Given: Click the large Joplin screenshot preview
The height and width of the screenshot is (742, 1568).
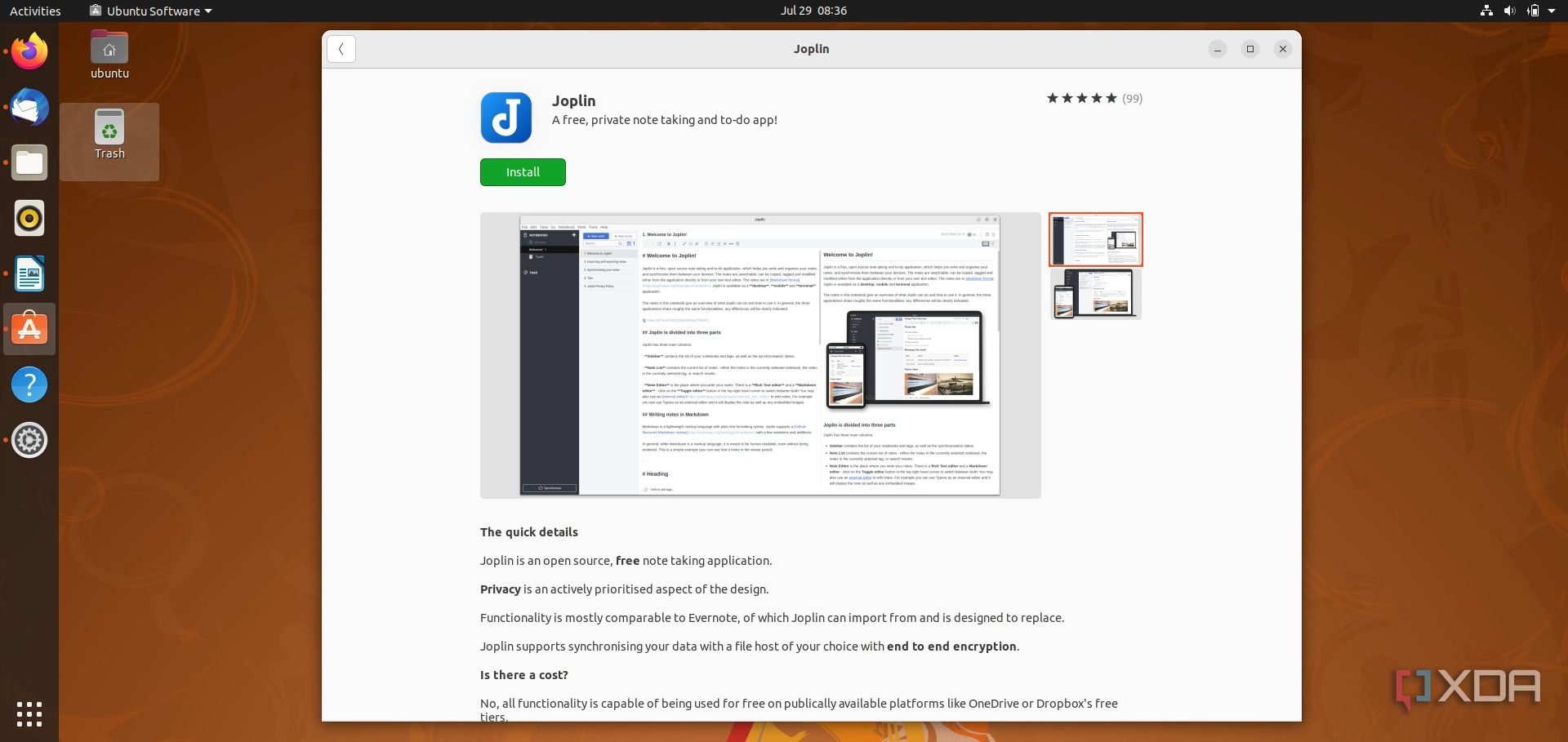Looking at the screenshot, I should 760,355.
